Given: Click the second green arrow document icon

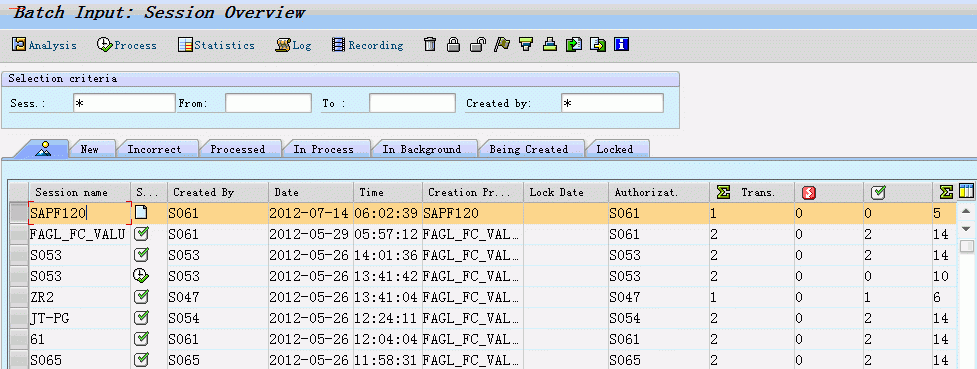Looking at the screenshot, I should point(598,44).
